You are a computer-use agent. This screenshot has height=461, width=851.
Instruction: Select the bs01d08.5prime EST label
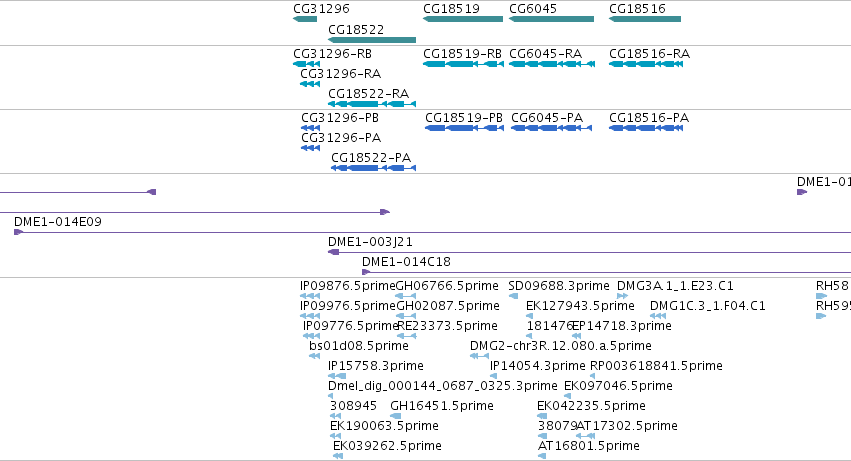coord(359,346)
